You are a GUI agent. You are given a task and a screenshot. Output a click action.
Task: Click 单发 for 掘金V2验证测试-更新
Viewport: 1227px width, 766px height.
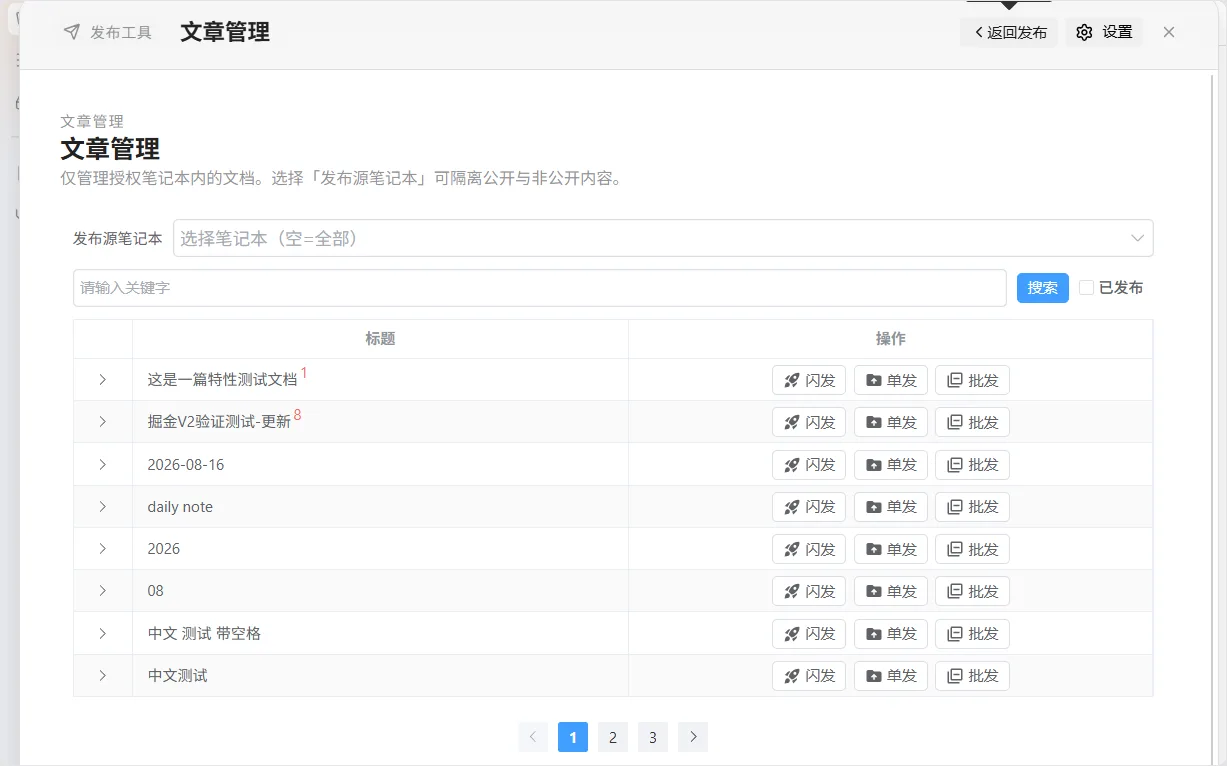pyautogui.click(x=891, y=422)
